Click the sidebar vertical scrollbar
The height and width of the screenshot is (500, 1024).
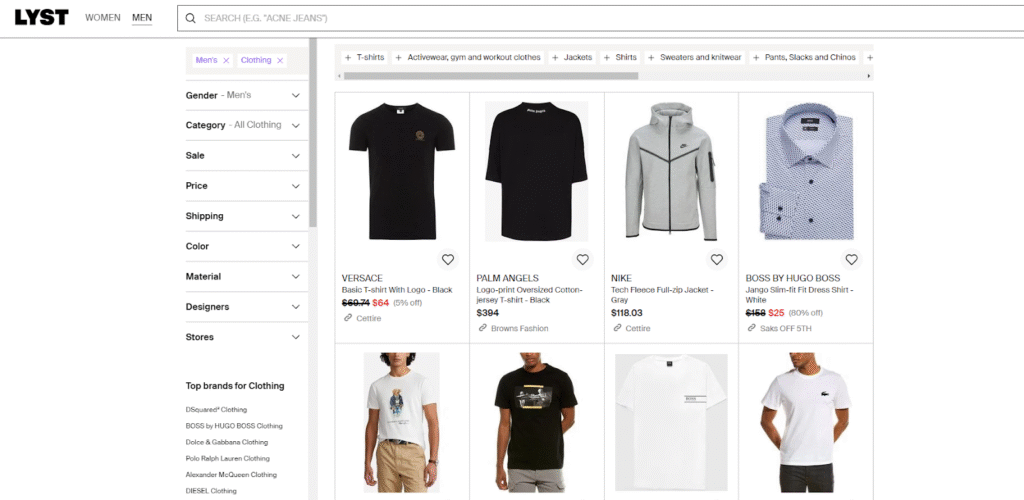313,133
